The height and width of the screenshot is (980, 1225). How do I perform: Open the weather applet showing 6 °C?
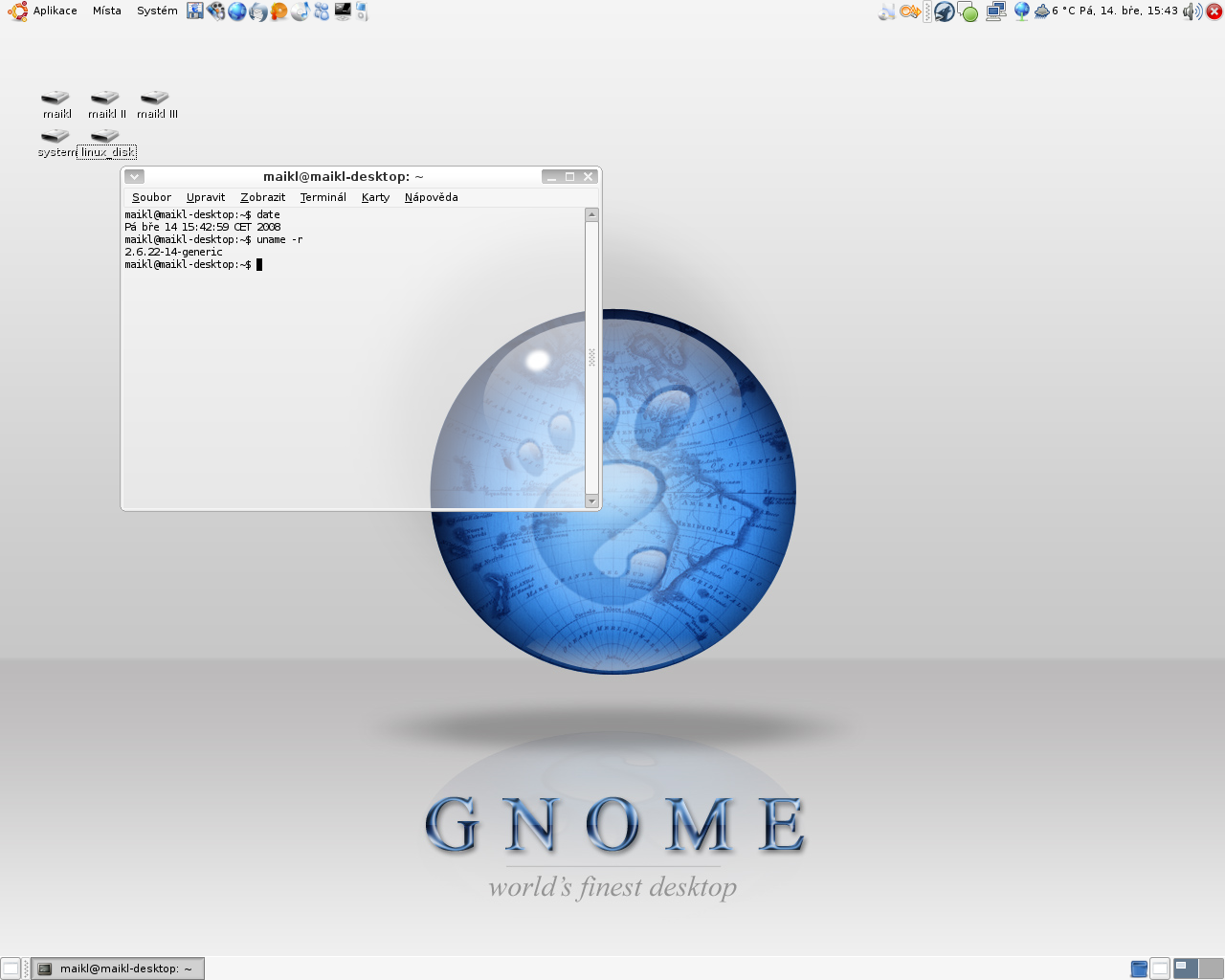coord(1055,11)
